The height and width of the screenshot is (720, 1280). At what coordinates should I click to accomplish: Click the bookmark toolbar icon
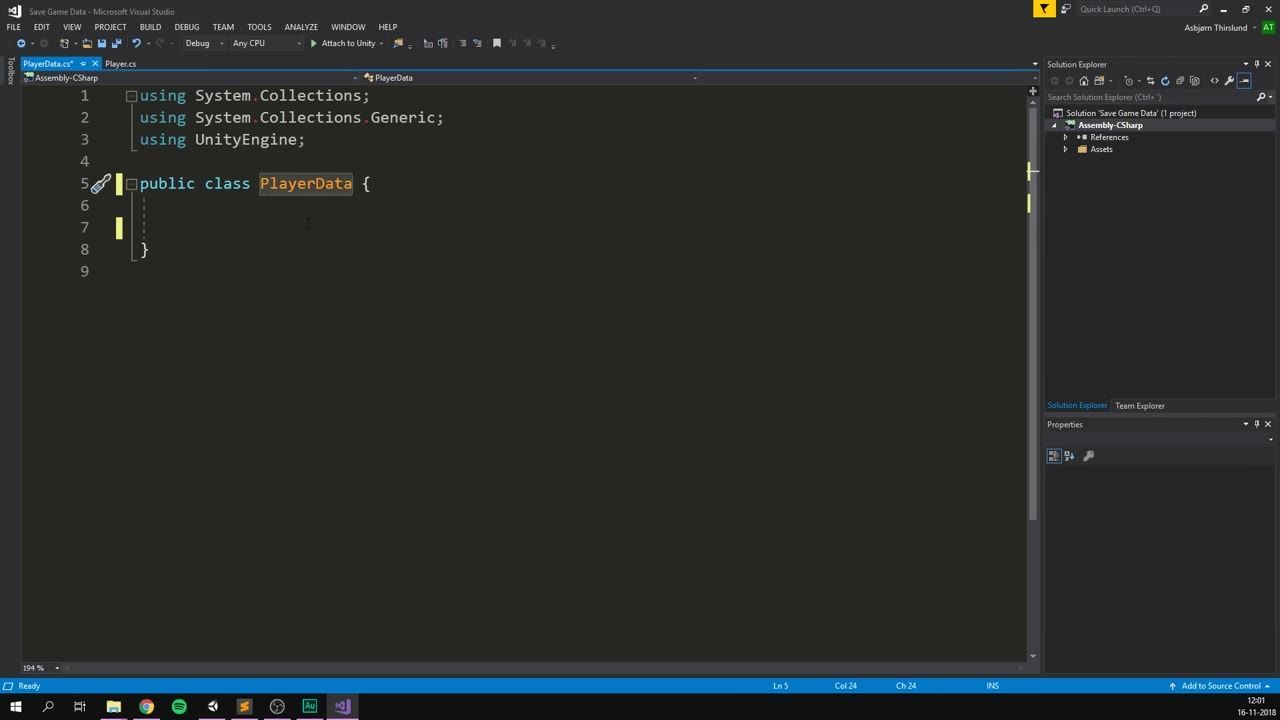pos(497,43)
